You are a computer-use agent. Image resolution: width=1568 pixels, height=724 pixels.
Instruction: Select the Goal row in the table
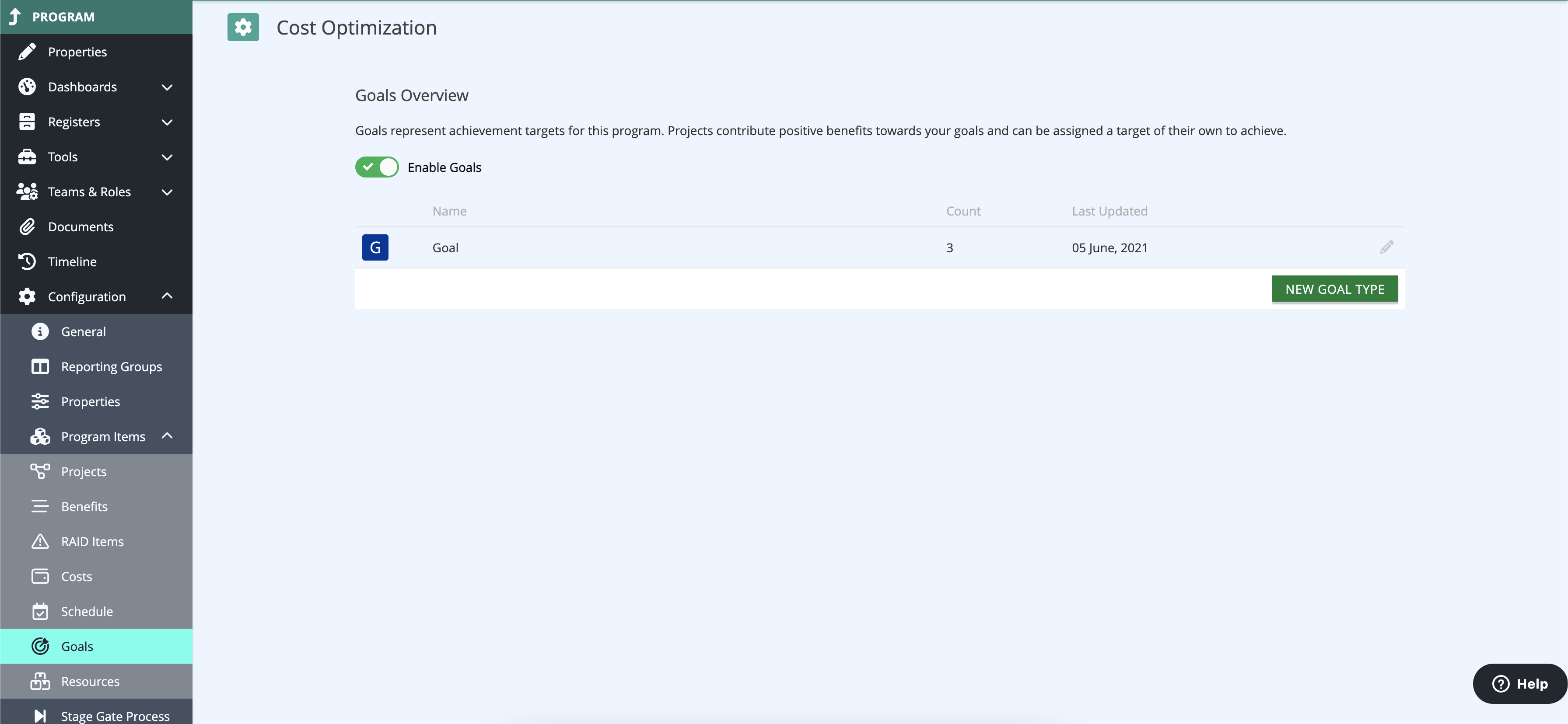click(x=879, y=247)
